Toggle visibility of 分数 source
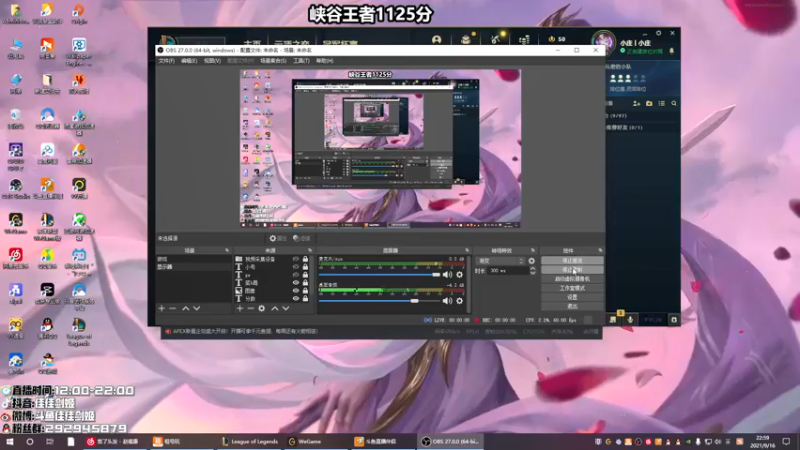 295,298
